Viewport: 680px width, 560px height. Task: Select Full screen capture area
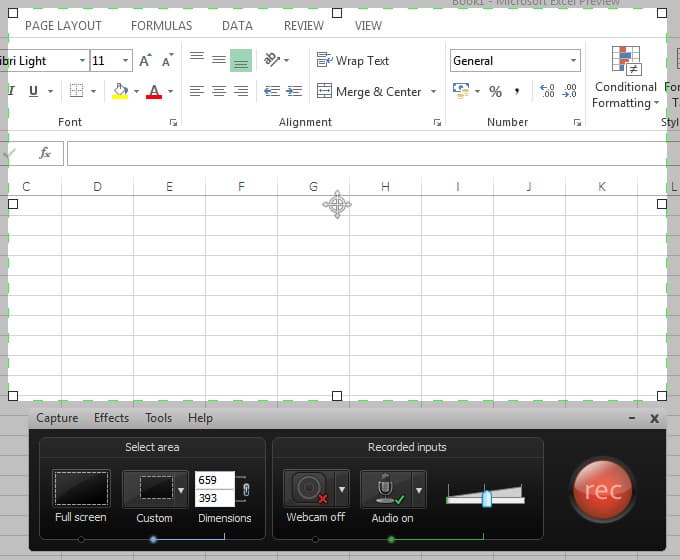81,489
